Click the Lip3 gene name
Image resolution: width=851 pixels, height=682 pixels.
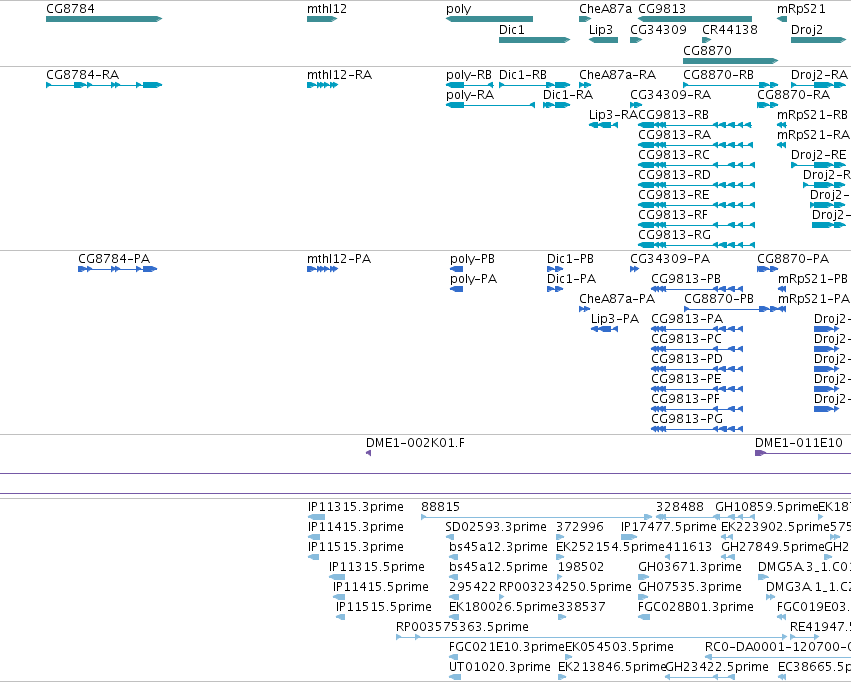tap(601, 29)
